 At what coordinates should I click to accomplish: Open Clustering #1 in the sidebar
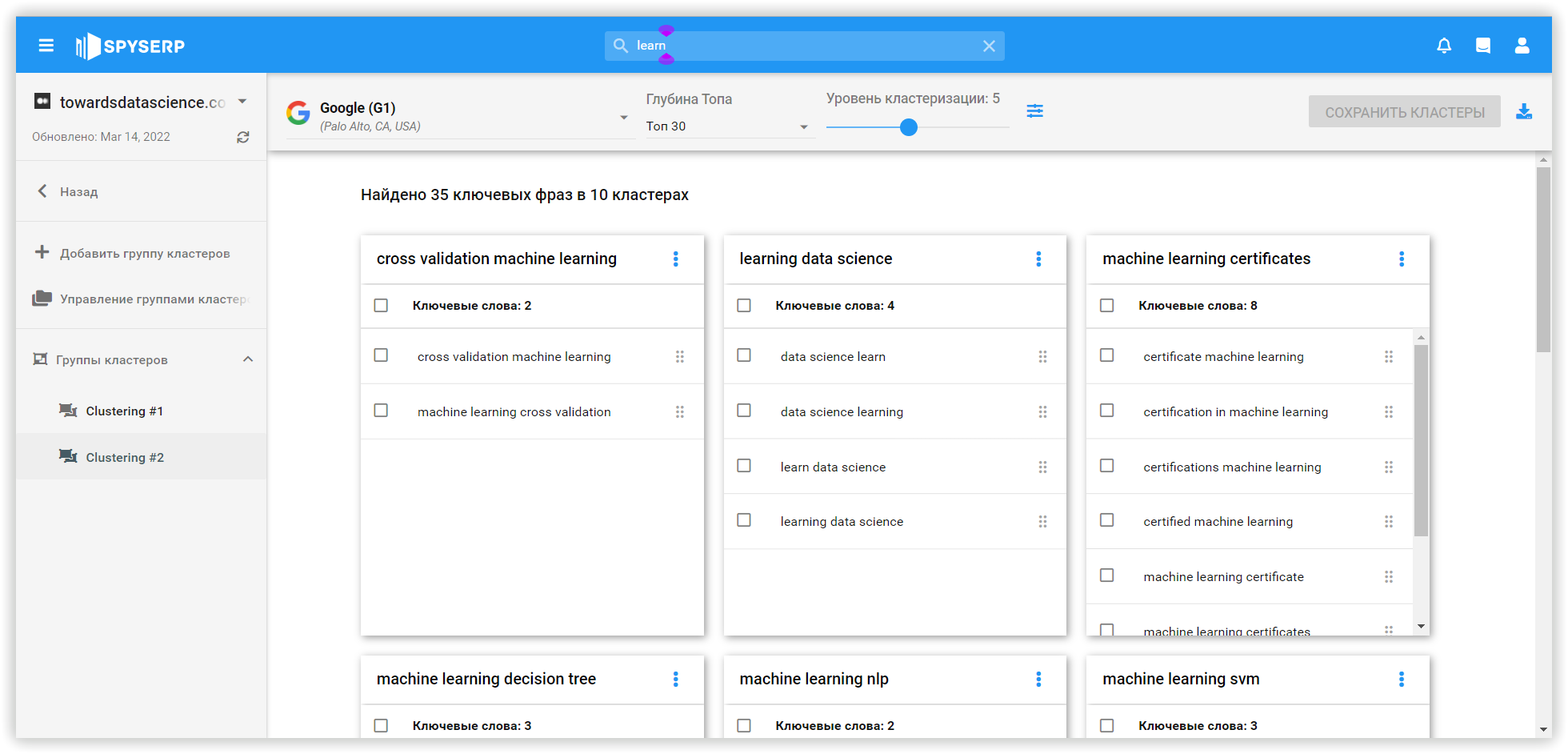124,411
